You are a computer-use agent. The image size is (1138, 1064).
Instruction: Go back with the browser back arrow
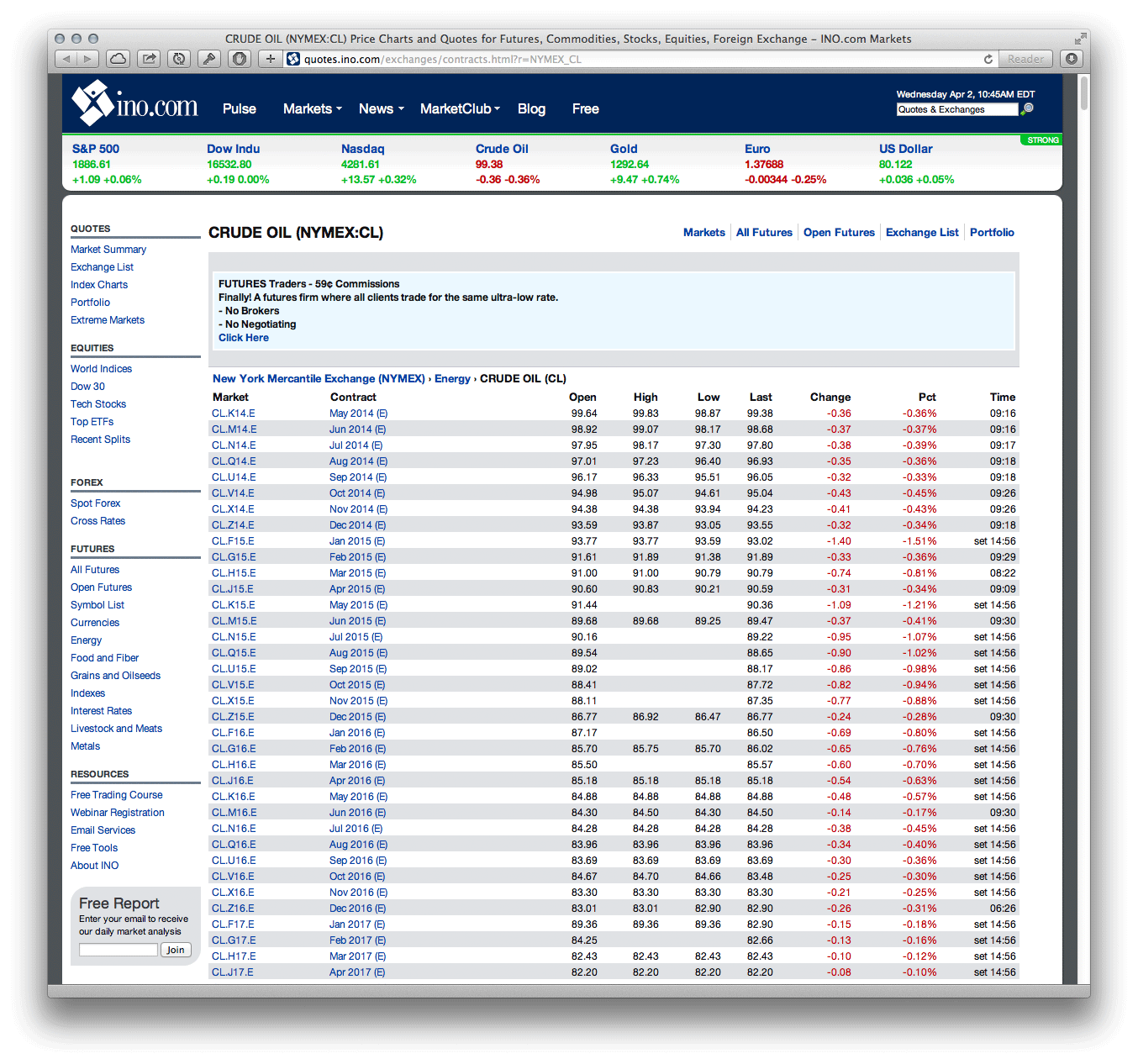point(66,59)
